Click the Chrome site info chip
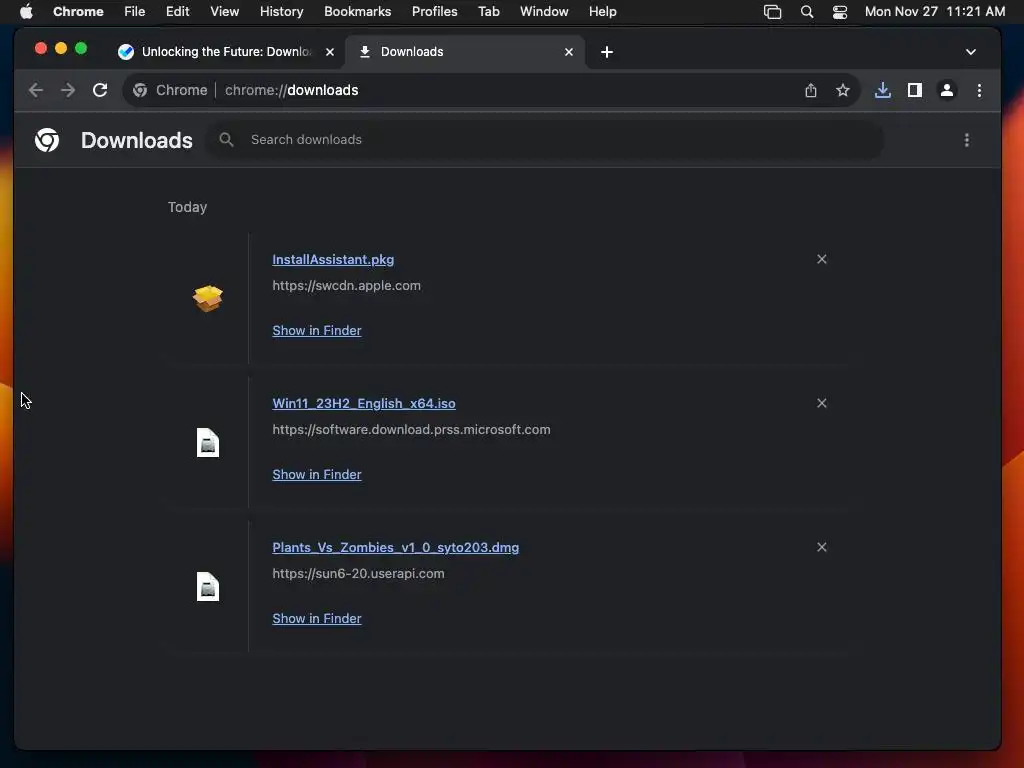Image resolution: width=1024 pixels, height=768 pixels. click(170, 90)
